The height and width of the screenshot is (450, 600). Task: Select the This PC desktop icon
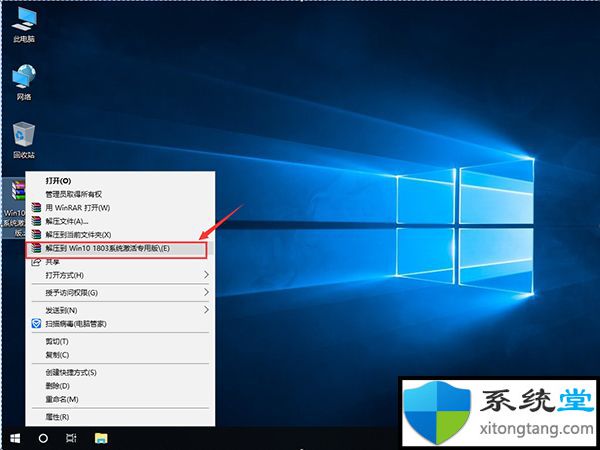point(24,24)
